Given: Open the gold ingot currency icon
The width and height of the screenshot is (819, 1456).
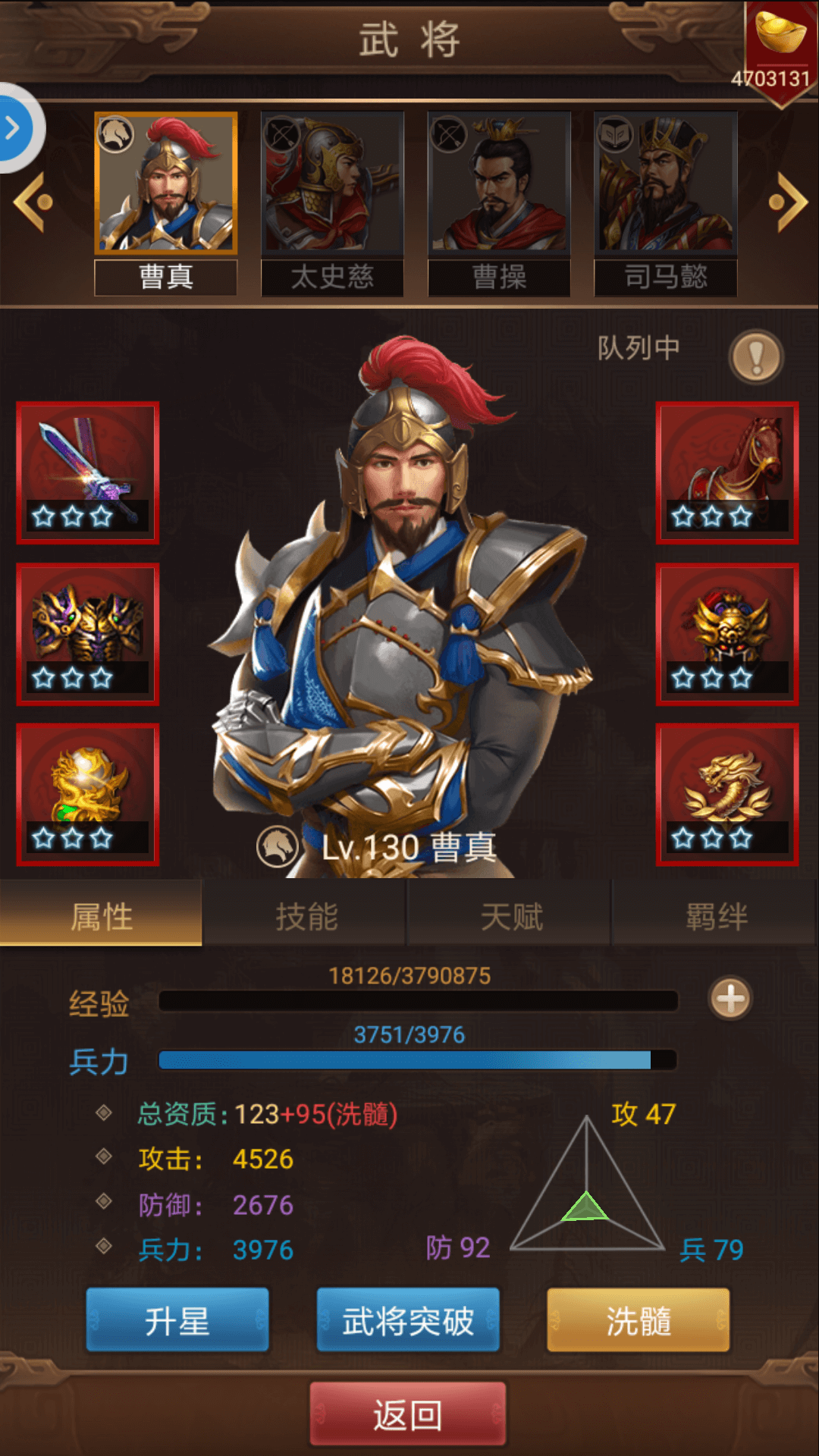Looking at the screenshot, I should click(780, 34).
